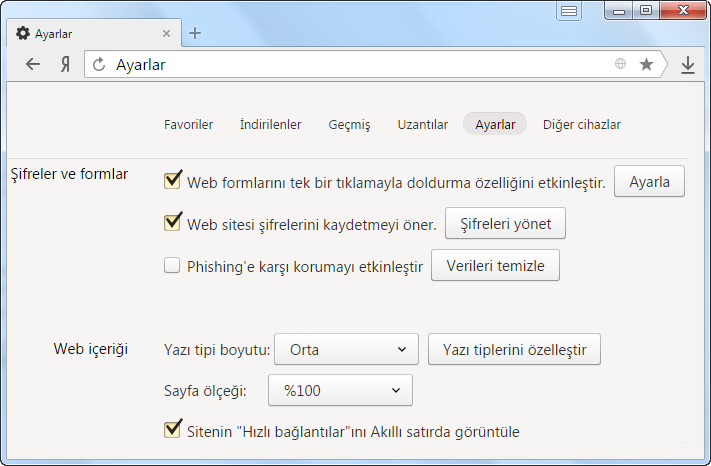Click the back arrow navigation icon

click(x=33, y=64)
